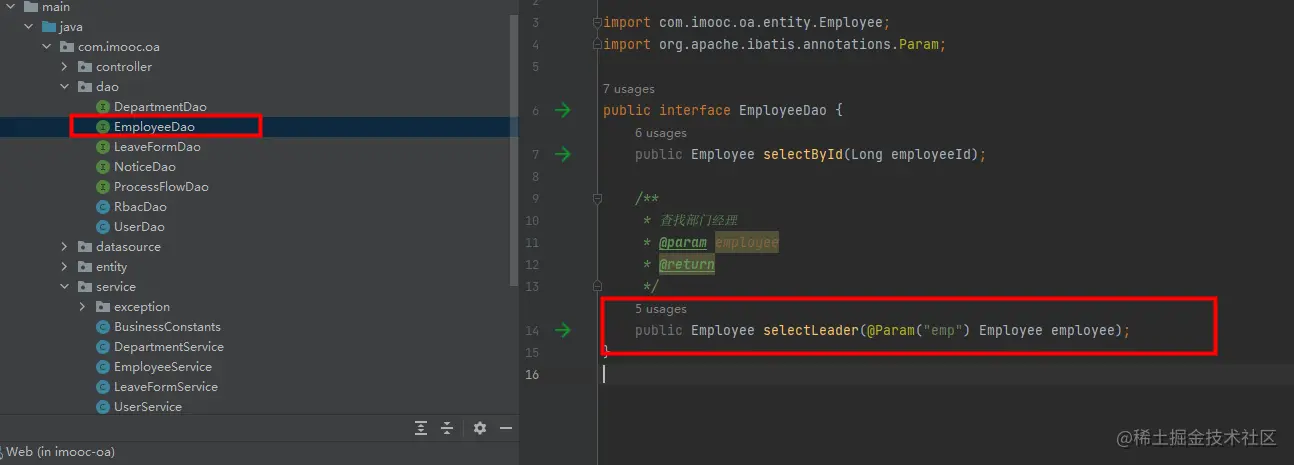Click the entity package folder icon
The image size is (1294, 465).
tap(85, 267)
